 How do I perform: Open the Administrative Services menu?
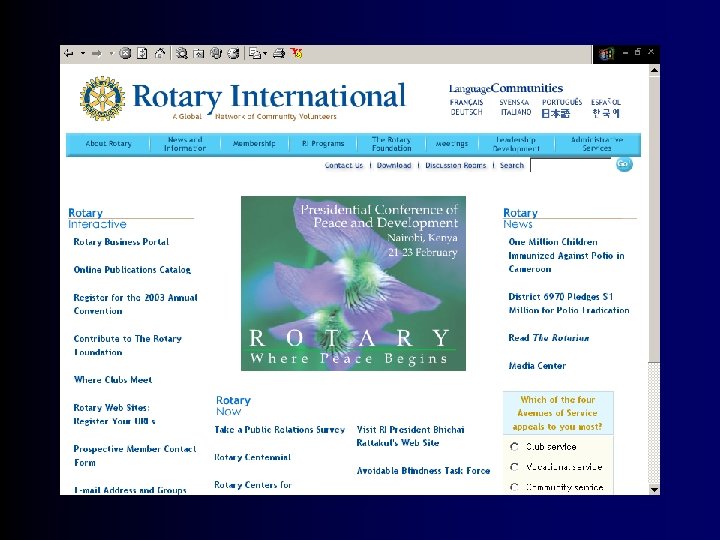pos(597,144)
